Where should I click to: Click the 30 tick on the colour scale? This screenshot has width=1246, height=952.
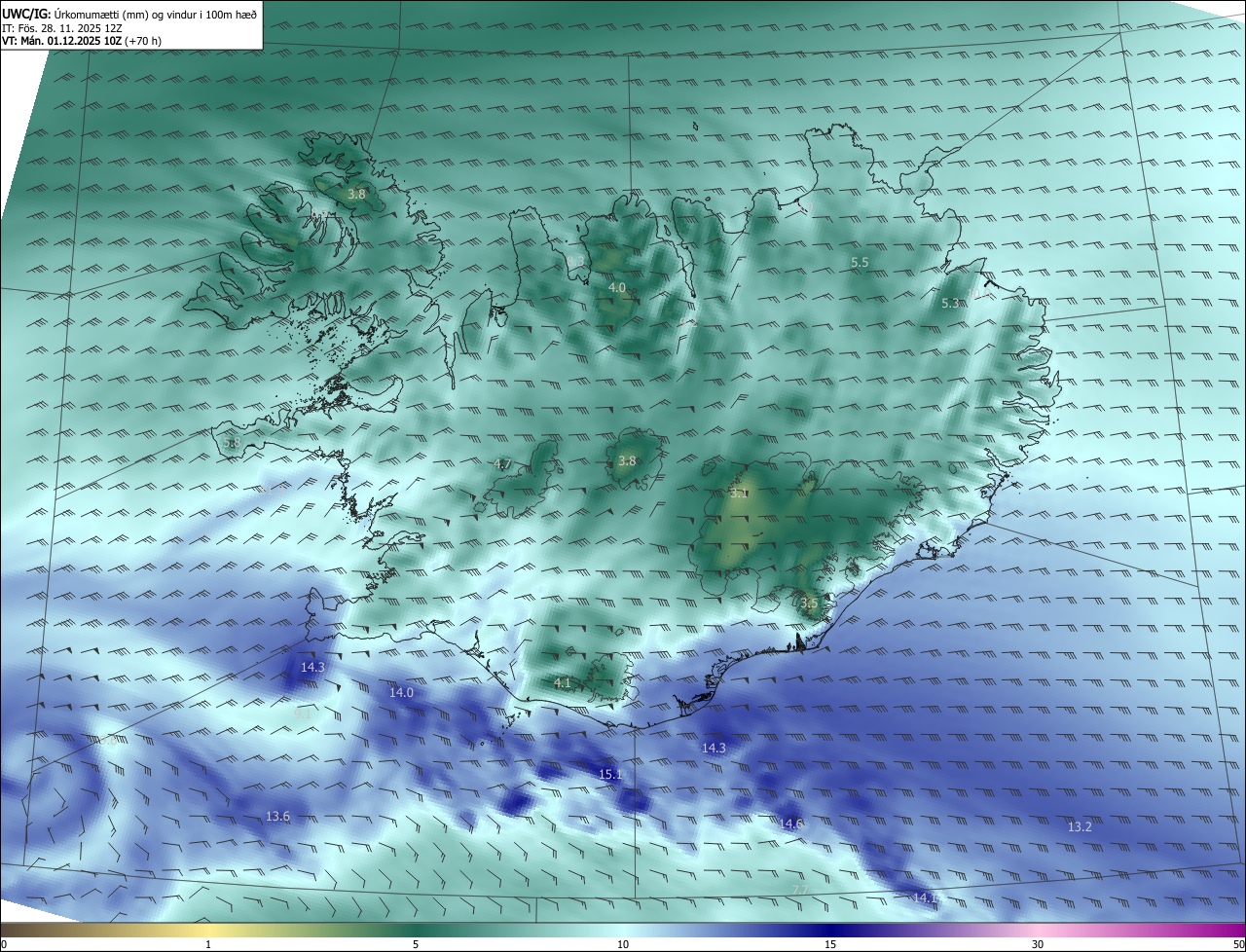pos(1038,944)
